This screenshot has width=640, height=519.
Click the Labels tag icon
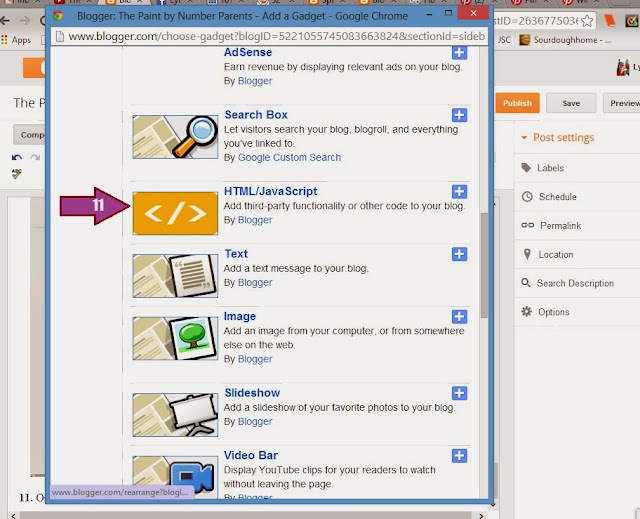tap(526, 168)
